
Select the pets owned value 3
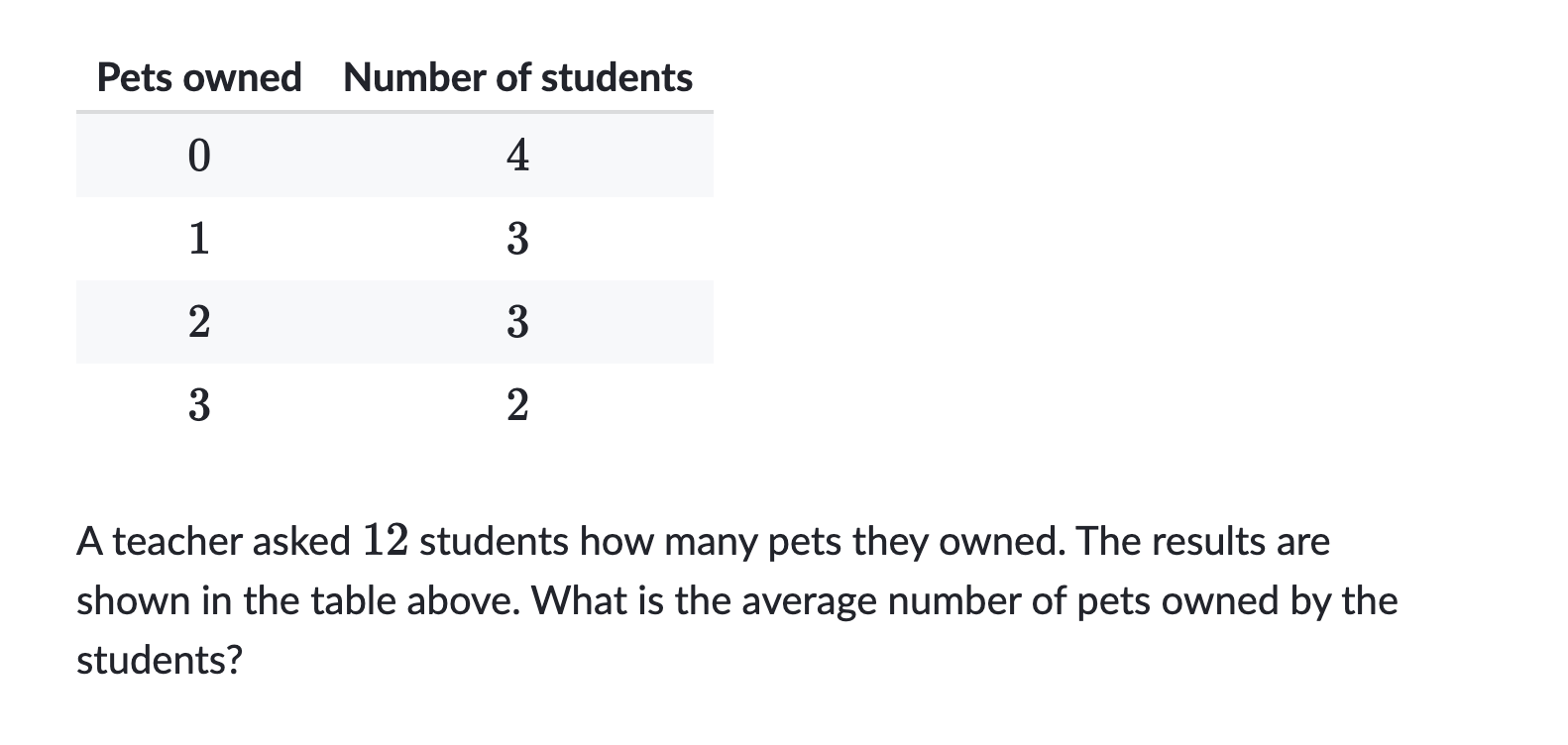point(199,405)
